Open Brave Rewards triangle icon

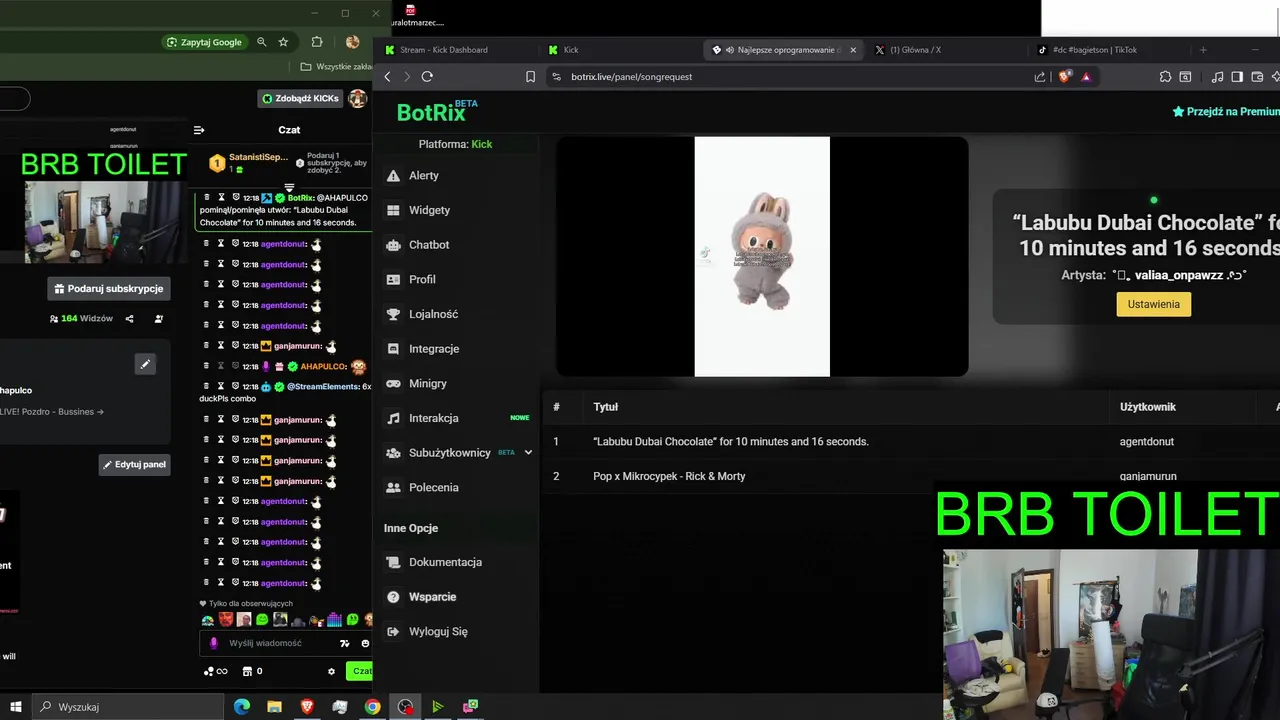1086,77
